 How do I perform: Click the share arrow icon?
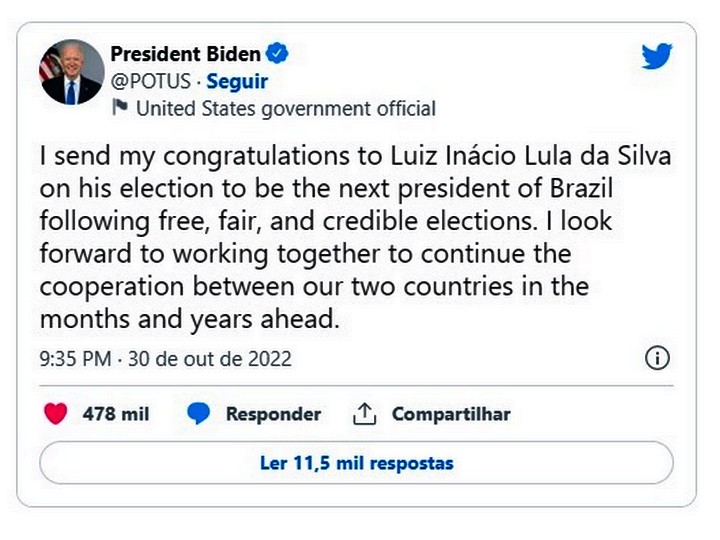point(364,414)
